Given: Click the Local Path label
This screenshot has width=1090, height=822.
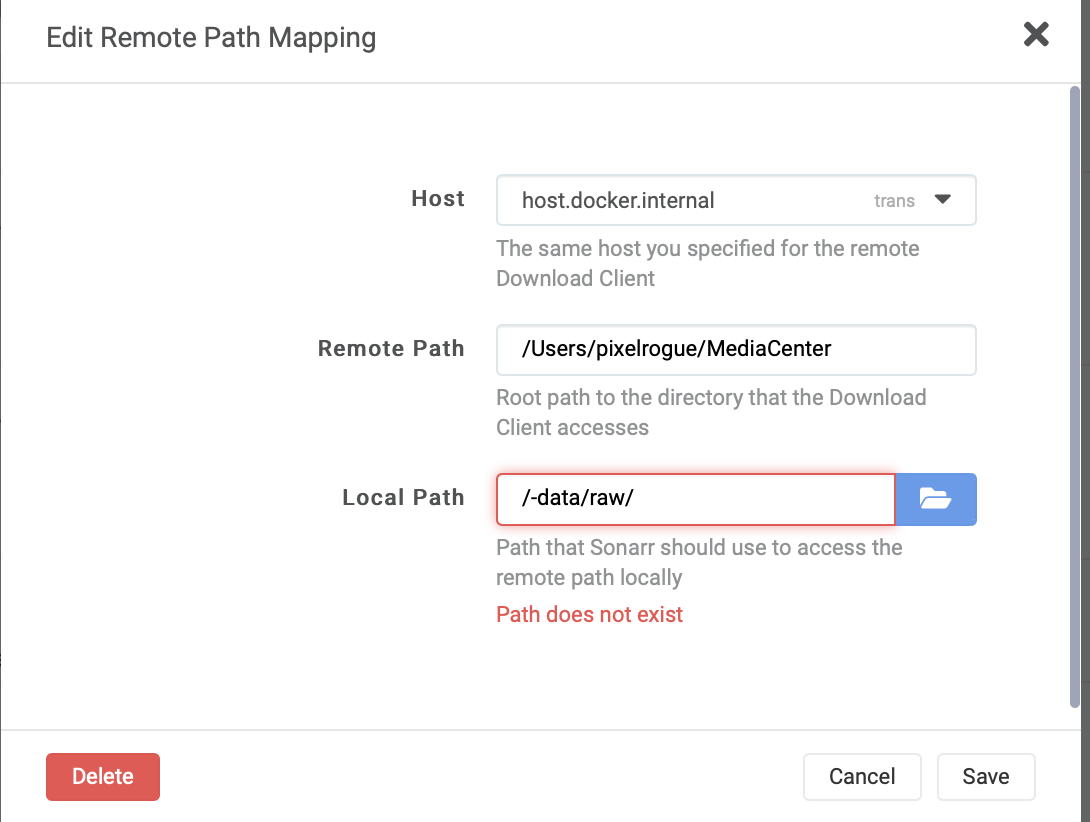Looking at the screenshot, I should [403, 498].
